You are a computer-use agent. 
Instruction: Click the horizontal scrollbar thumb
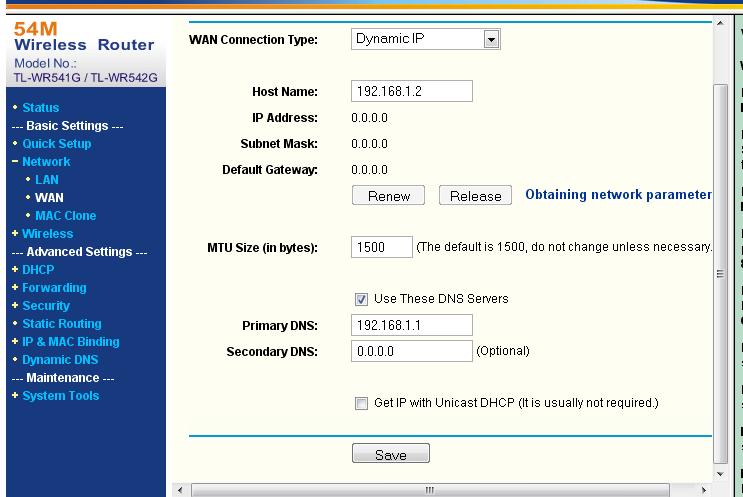(x=430, y=490)
